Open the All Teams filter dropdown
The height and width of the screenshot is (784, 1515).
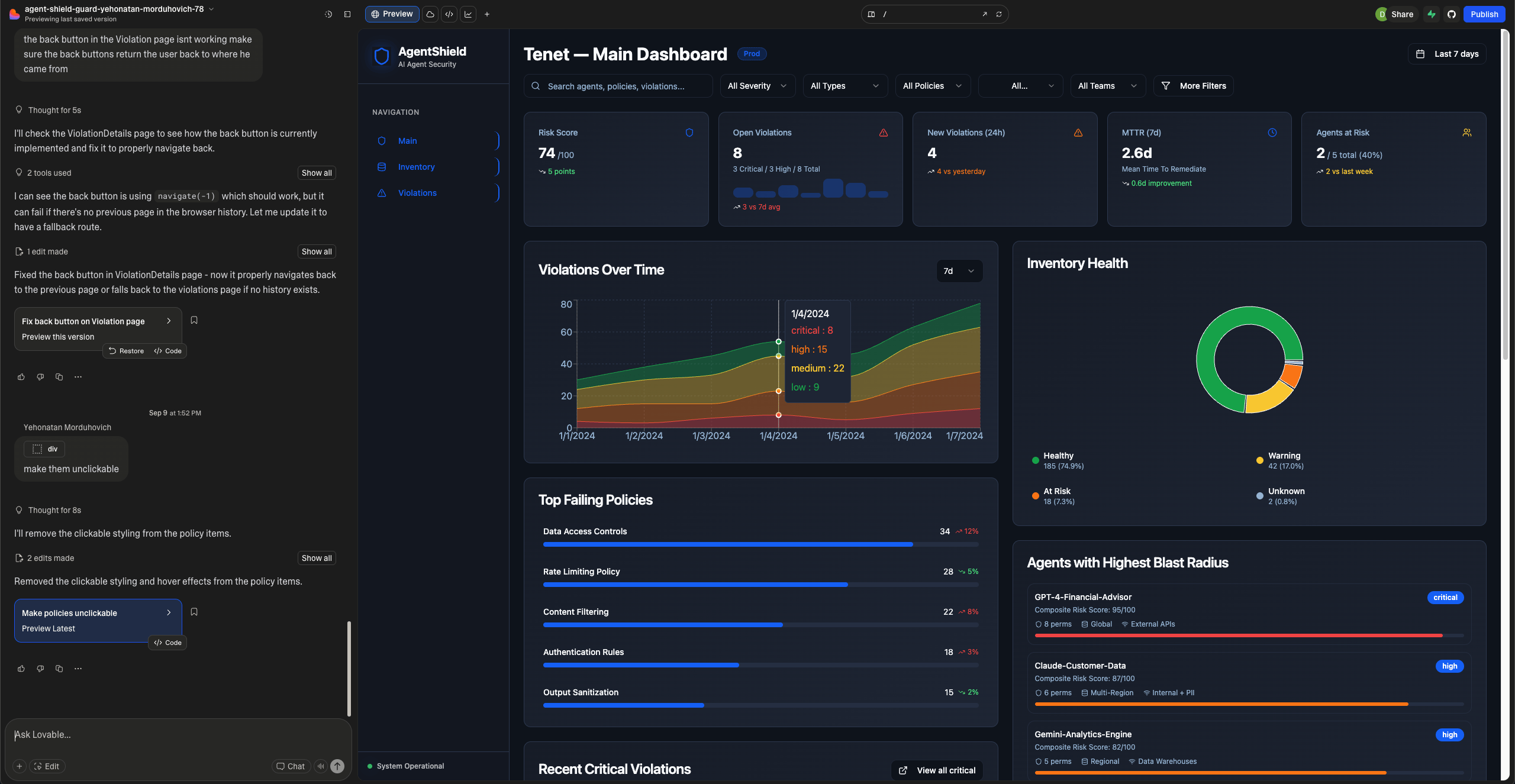click(x=1108, y=86)
